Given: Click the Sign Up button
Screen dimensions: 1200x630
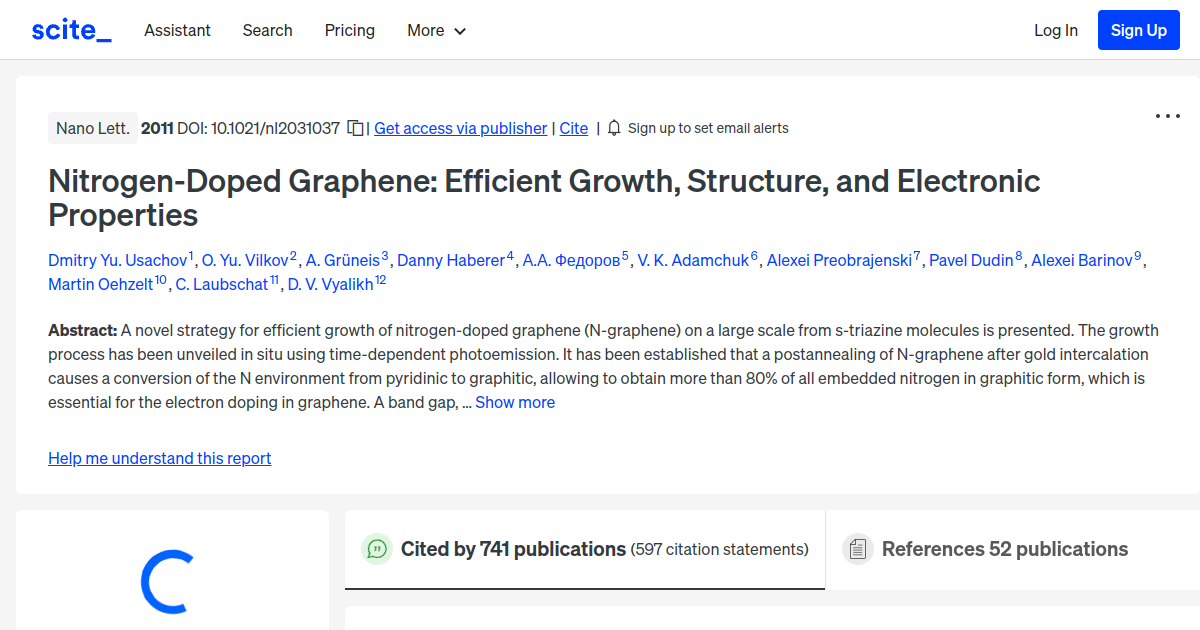Looking at the screenshot, I should tap(1138, 30).
